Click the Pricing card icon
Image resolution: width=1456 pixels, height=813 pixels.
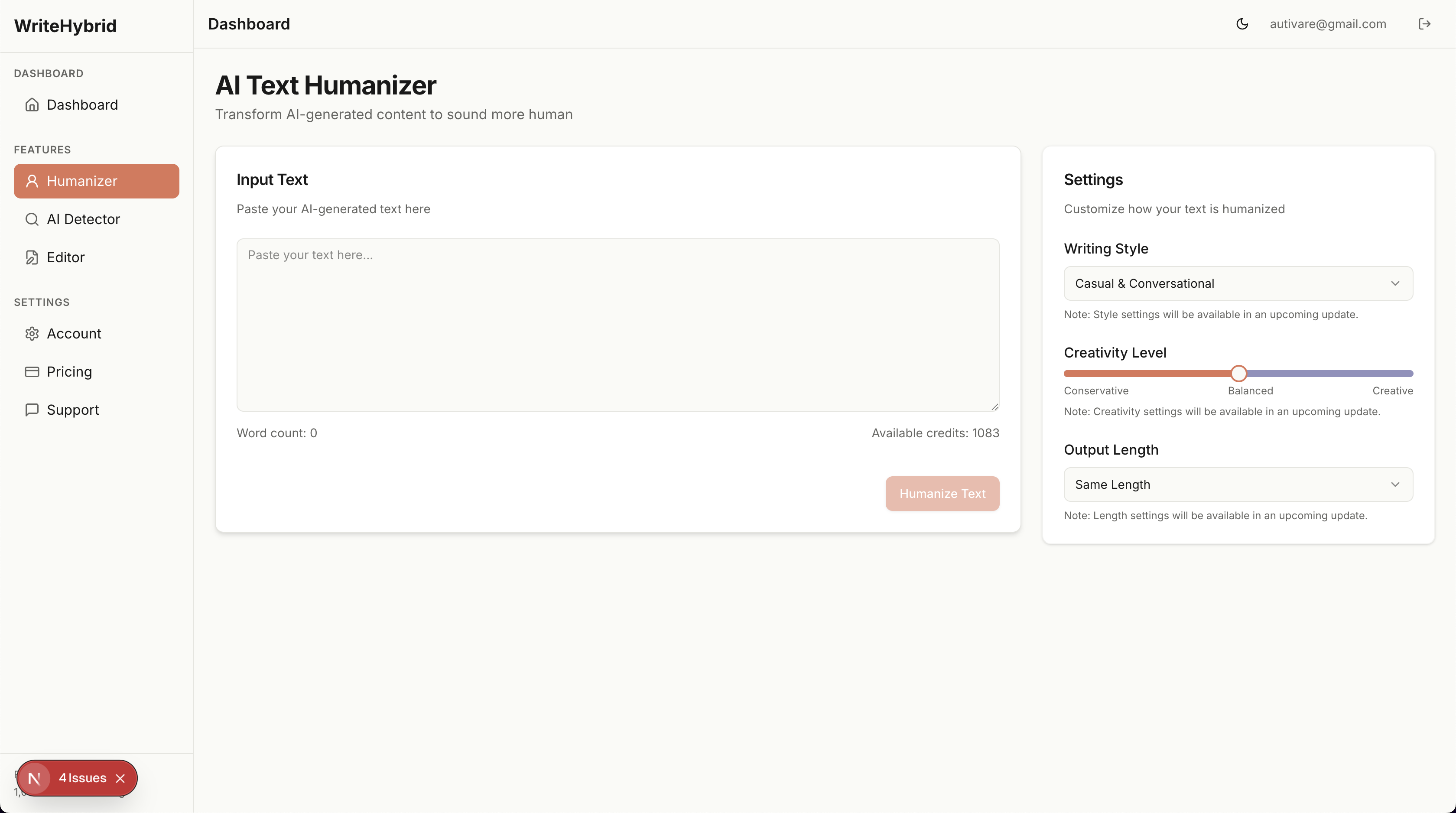pyautogui.click(x=32, y=371)
